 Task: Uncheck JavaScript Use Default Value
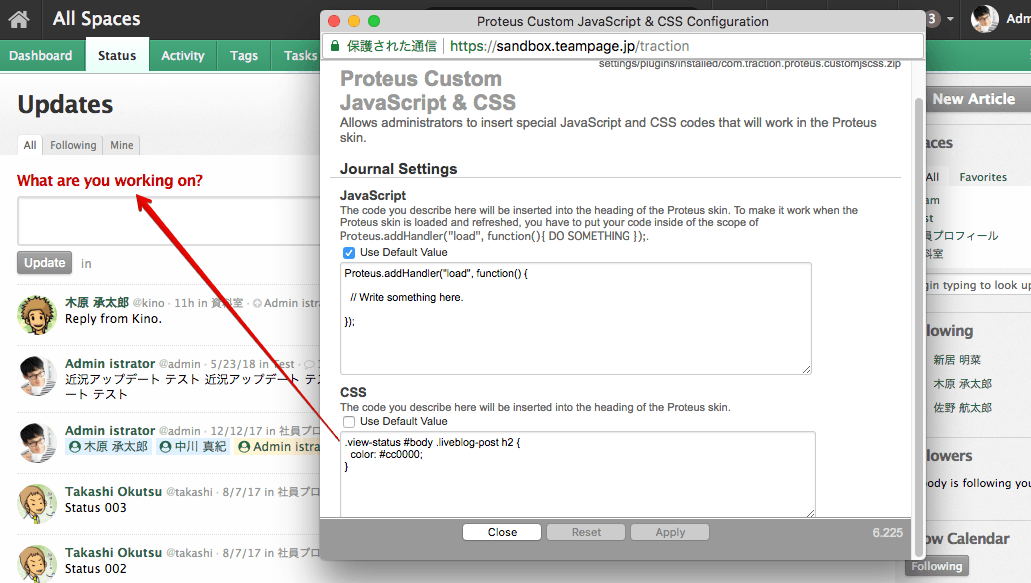coord(348,253)
